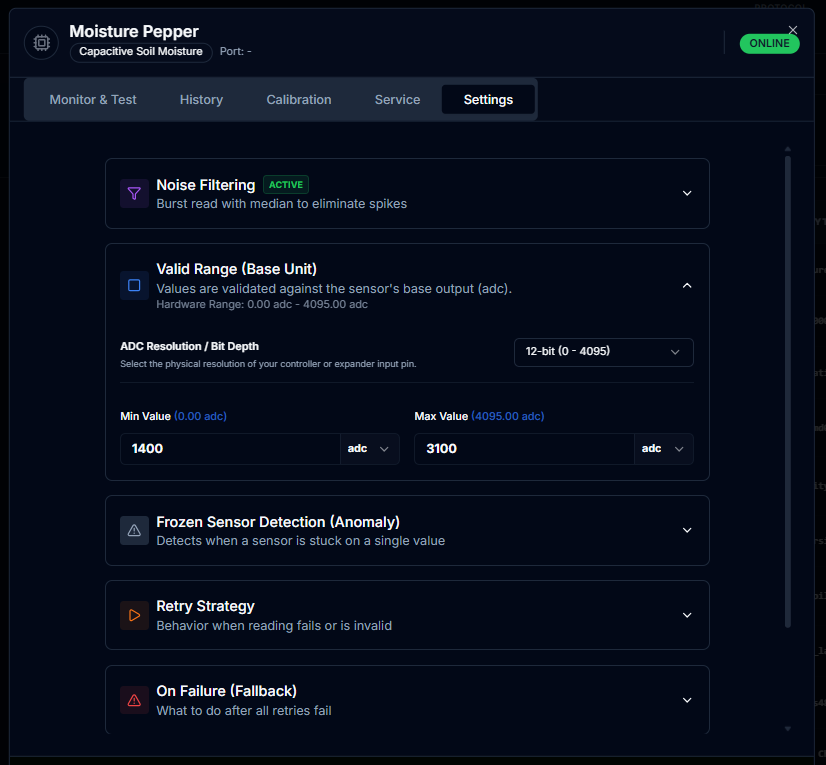Screen dimensions: 826x765
Task: Collapse the Valid Range section
Action: tap(687, 286)
